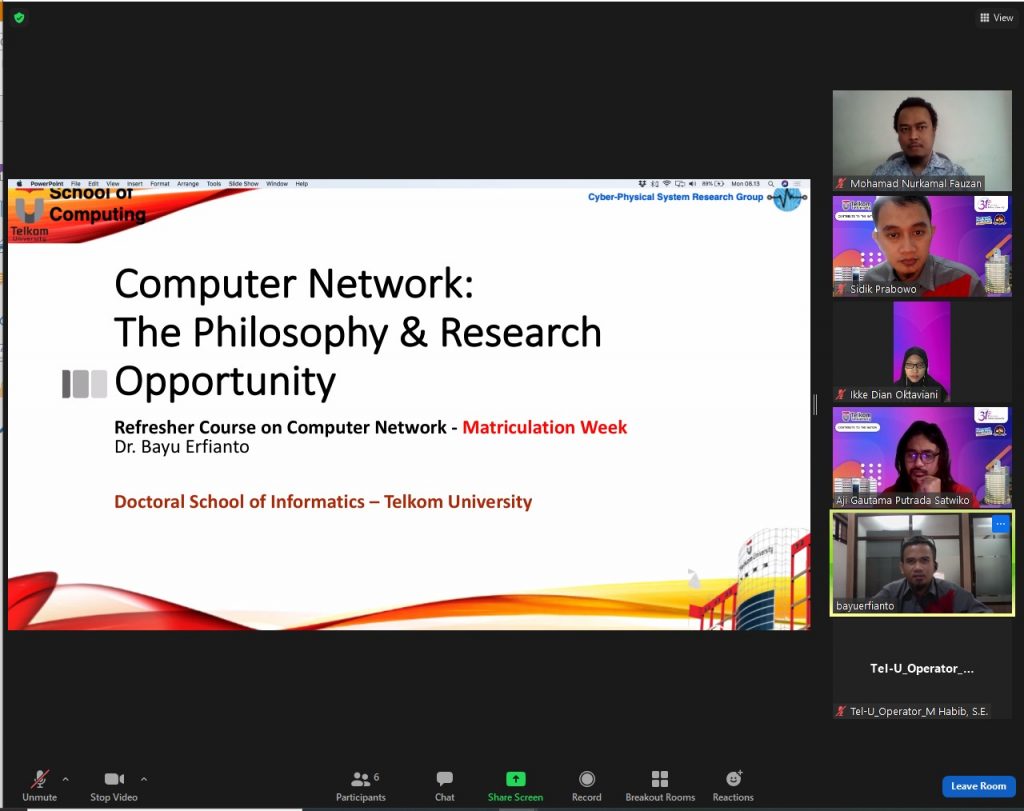Image resolution: width=1024 pixels, height=811 pixels.
Task: Select Mohamad Nurkamal Fauzan's video tile
Action: 921,140
